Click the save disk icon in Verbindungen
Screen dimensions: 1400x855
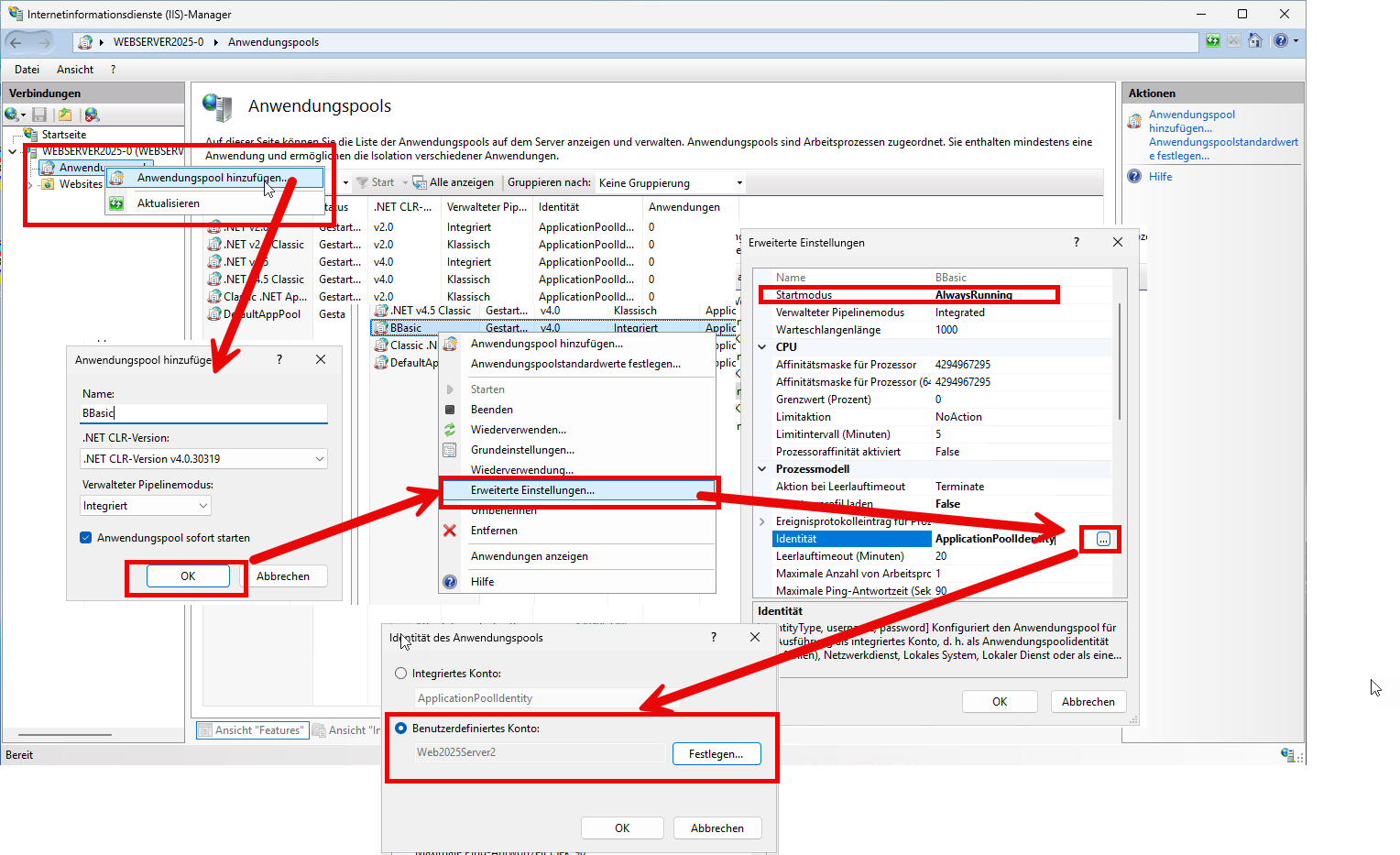tap(39, 115)
